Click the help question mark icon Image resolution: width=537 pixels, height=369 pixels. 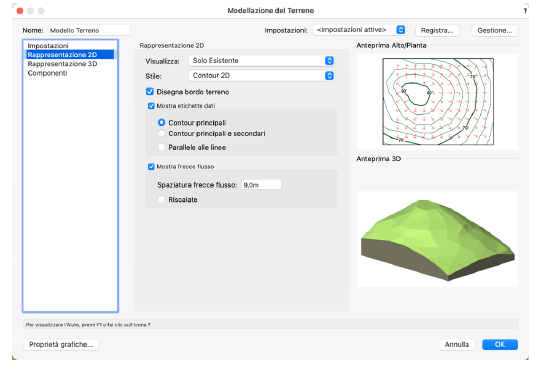pos(525,11)
